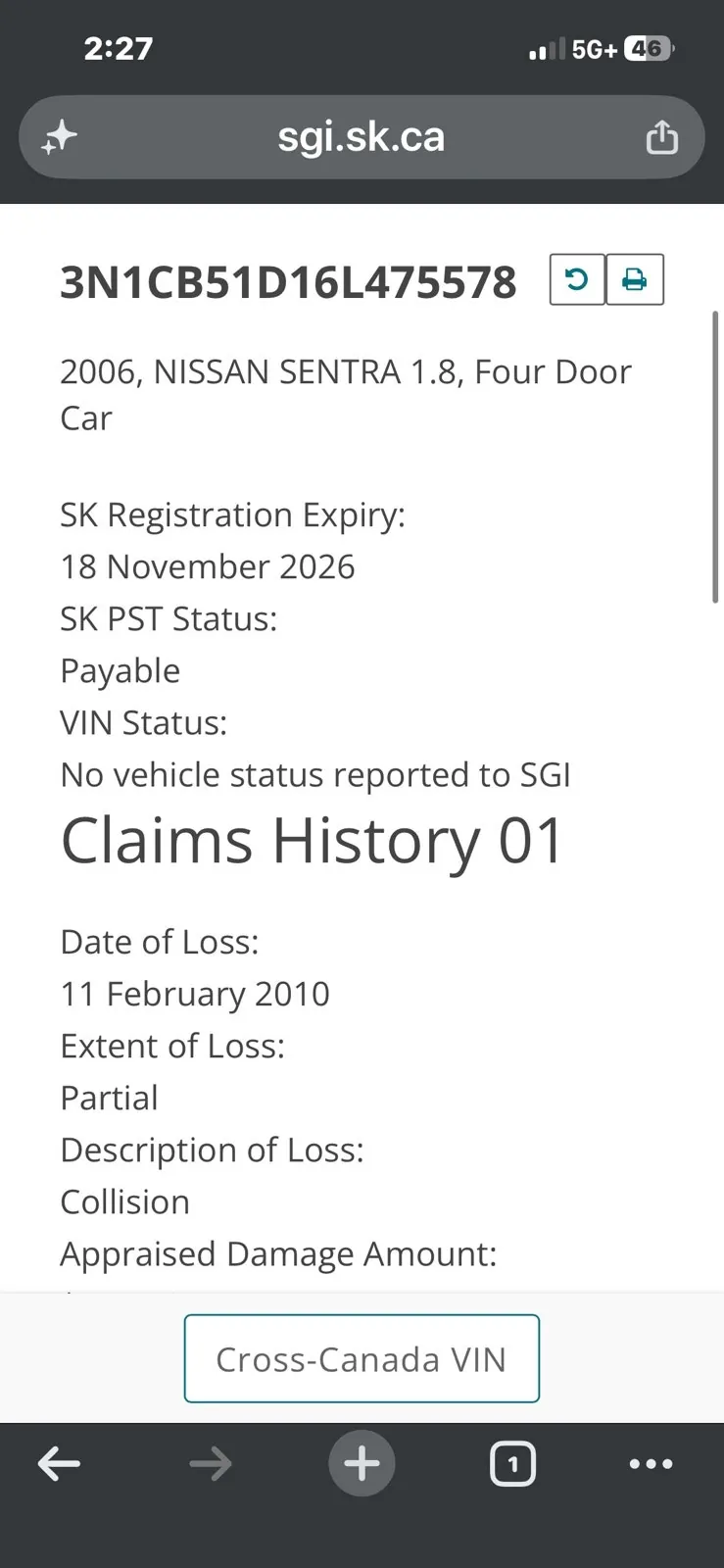Screen dimensions: 724x1568
Task: Click the page scrollbar thumb
Action: click(716, 457)
